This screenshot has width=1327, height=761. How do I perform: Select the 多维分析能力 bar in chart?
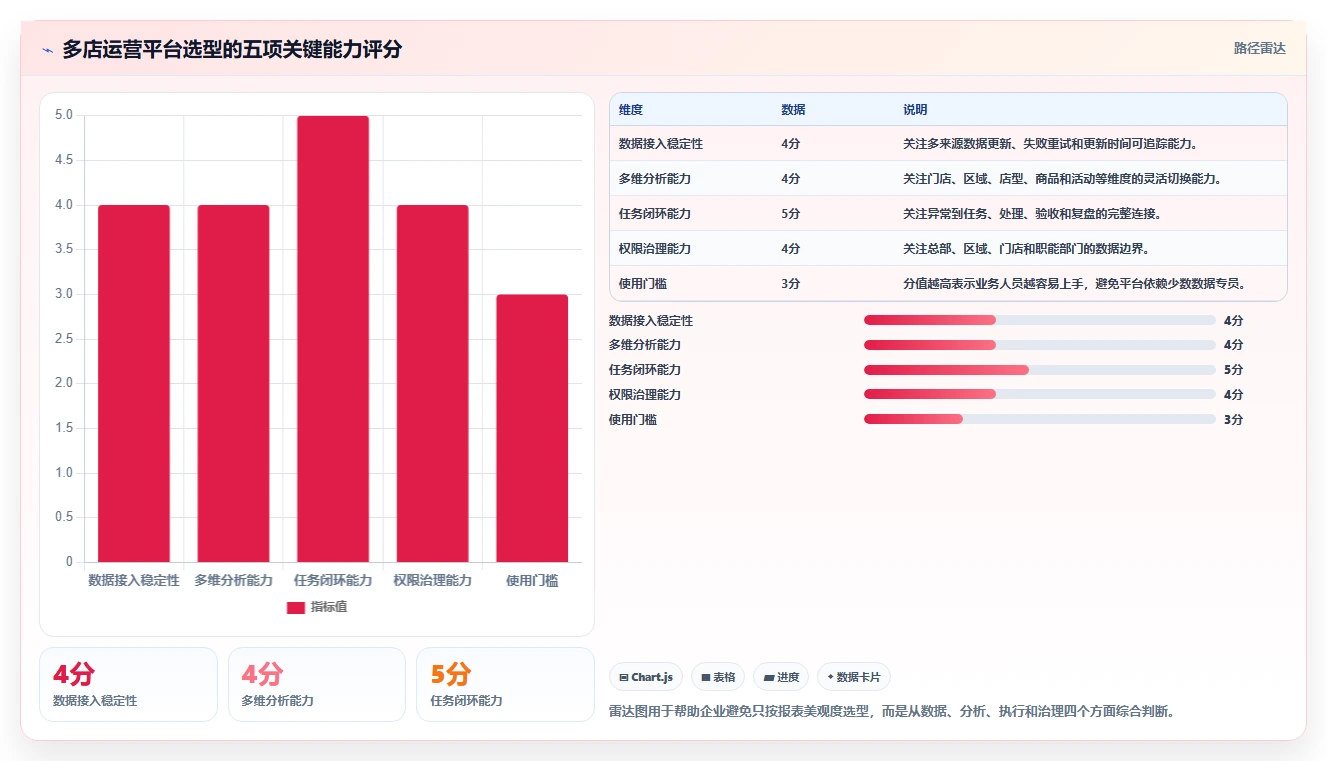coord(233,383)
